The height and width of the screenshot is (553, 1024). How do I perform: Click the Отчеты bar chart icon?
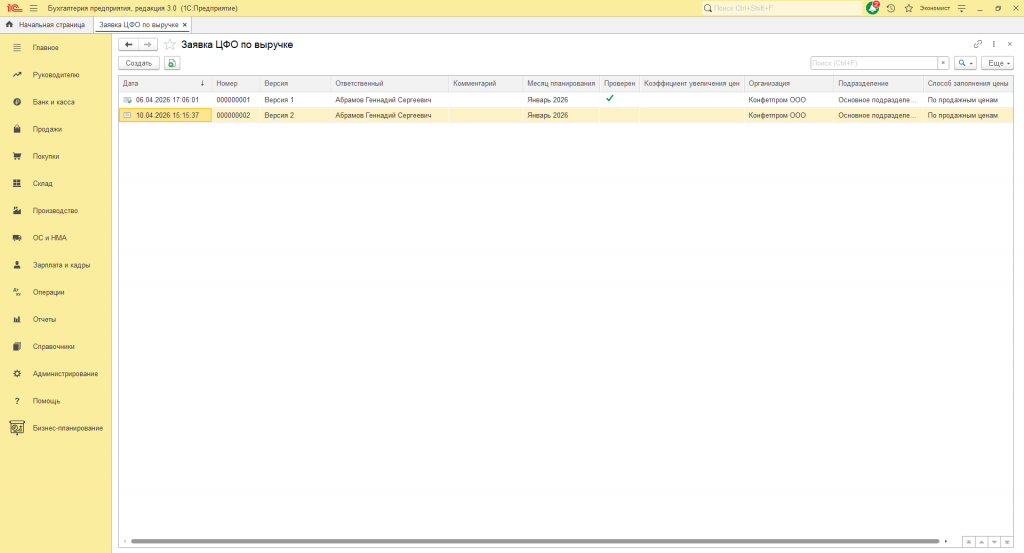17,320
